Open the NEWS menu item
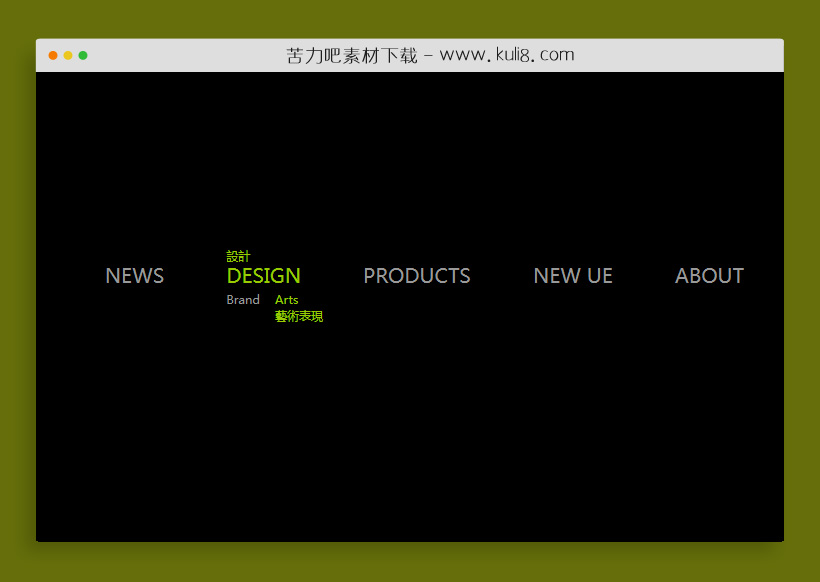The width and height of the screenshot is (820, 582). pos(134,276)
